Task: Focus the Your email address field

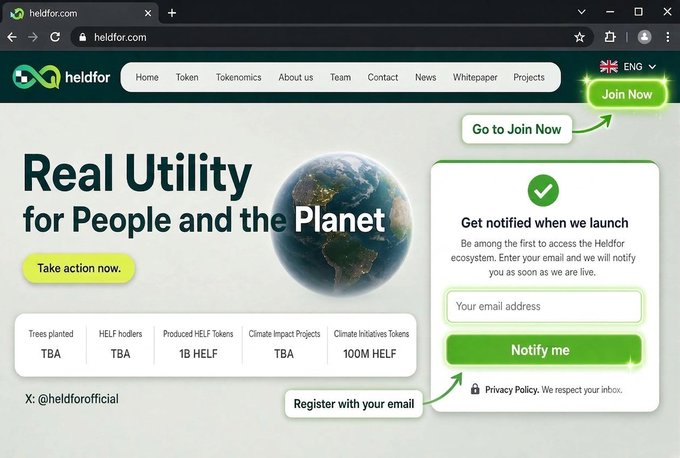Action: coord(544,306)
